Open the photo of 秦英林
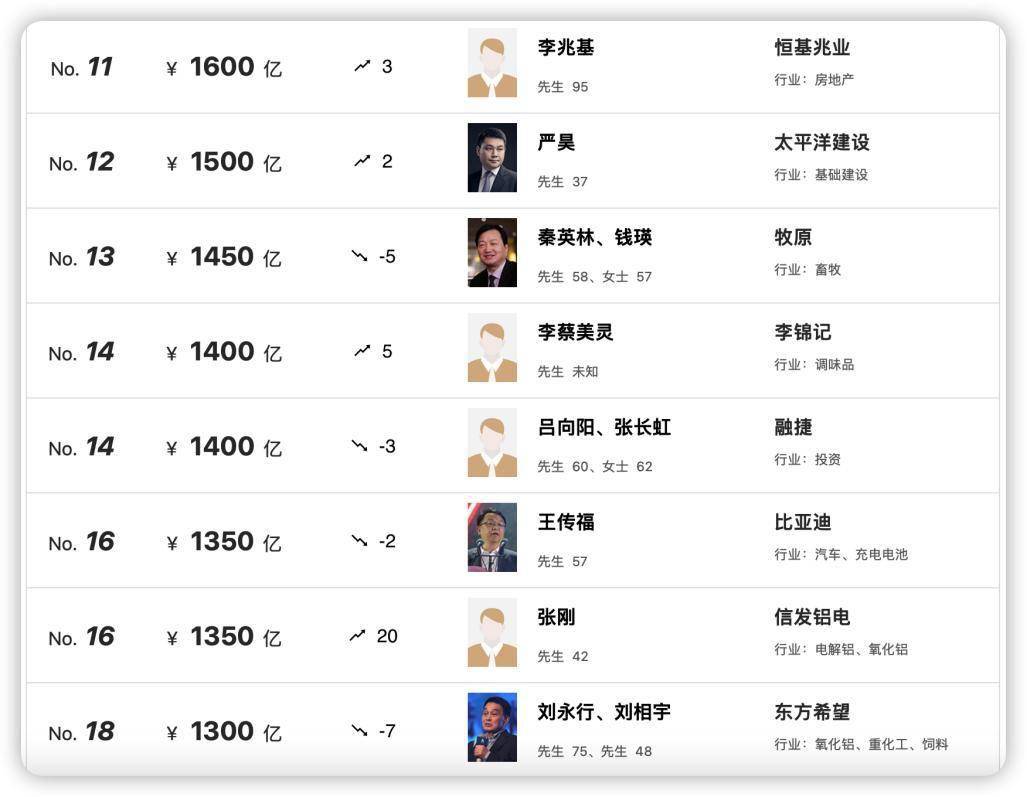Screen dimensions: 1027x797 coord(492,253)
